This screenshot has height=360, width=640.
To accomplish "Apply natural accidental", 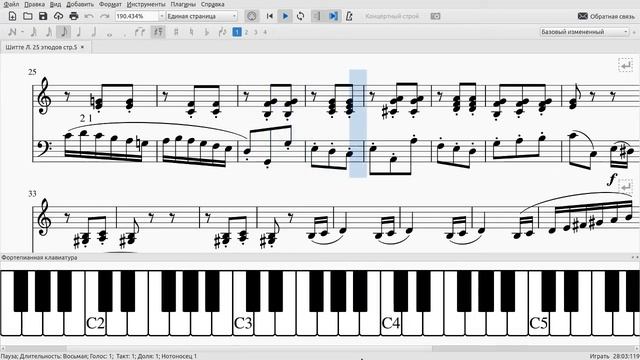I will [x=191, y=32].
